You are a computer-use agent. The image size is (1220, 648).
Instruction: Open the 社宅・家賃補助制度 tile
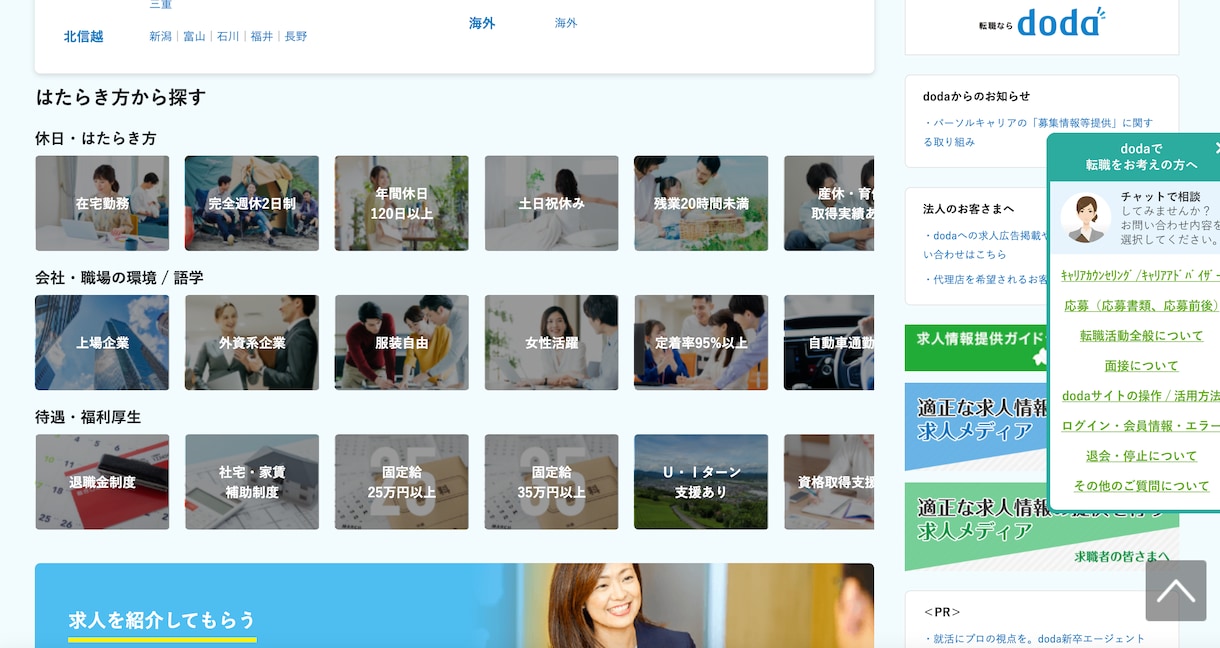[x=252, y=482]
